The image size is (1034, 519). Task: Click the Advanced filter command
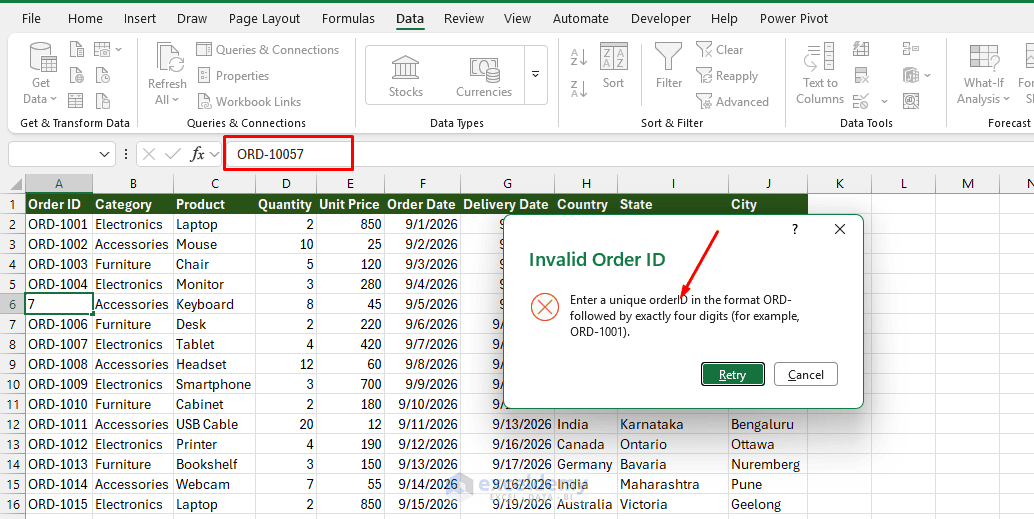click(732, 102)
